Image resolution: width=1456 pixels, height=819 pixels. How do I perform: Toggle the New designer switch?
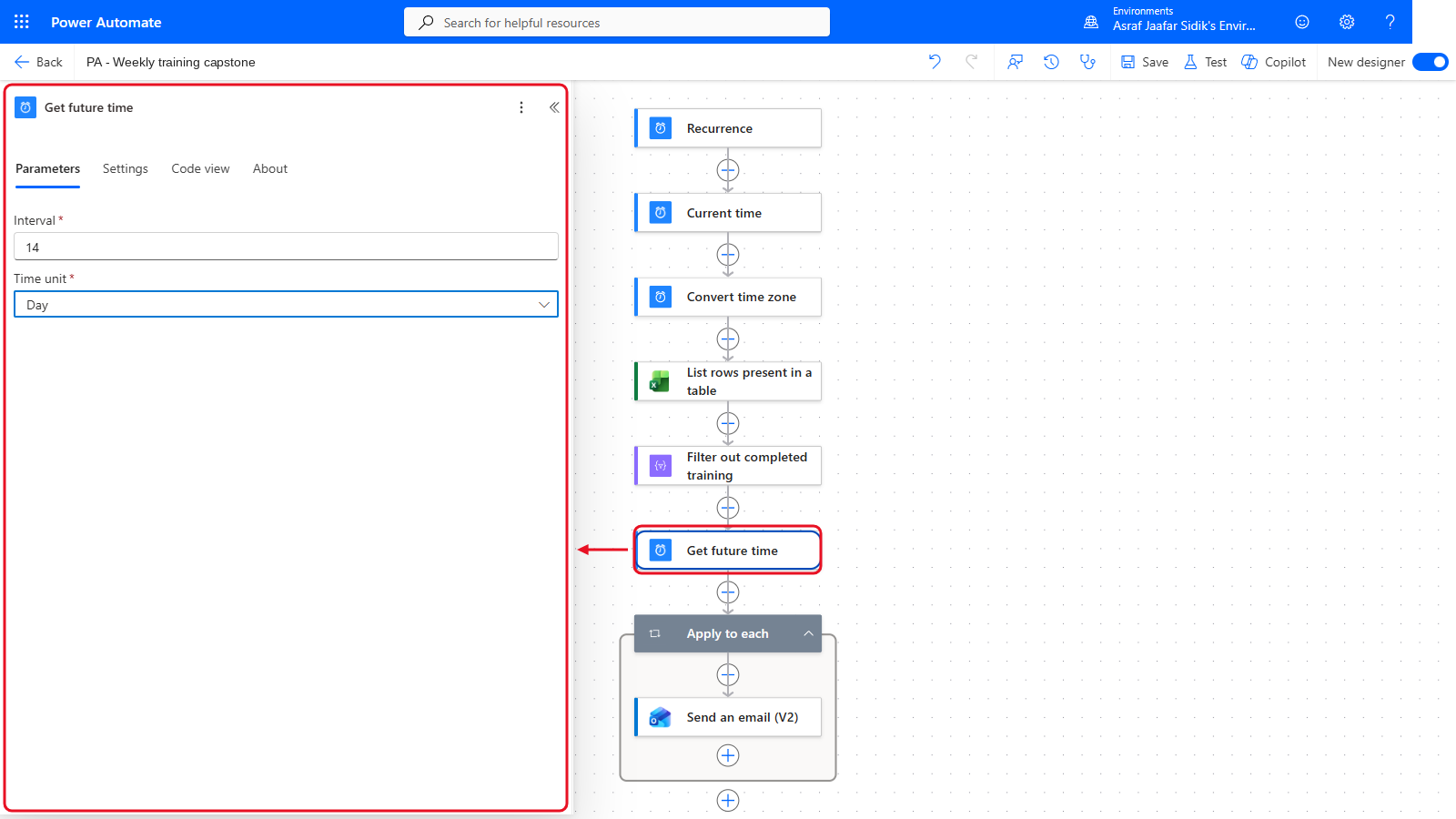click(1431, 62)
